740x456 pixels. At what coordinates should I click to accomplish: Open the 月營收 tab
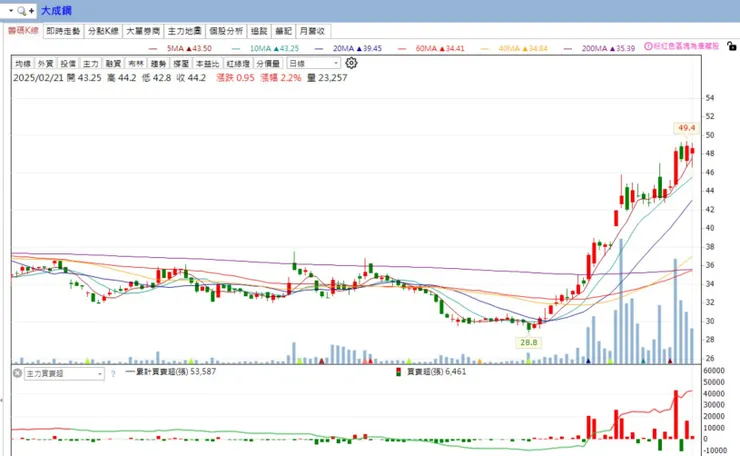312,31
